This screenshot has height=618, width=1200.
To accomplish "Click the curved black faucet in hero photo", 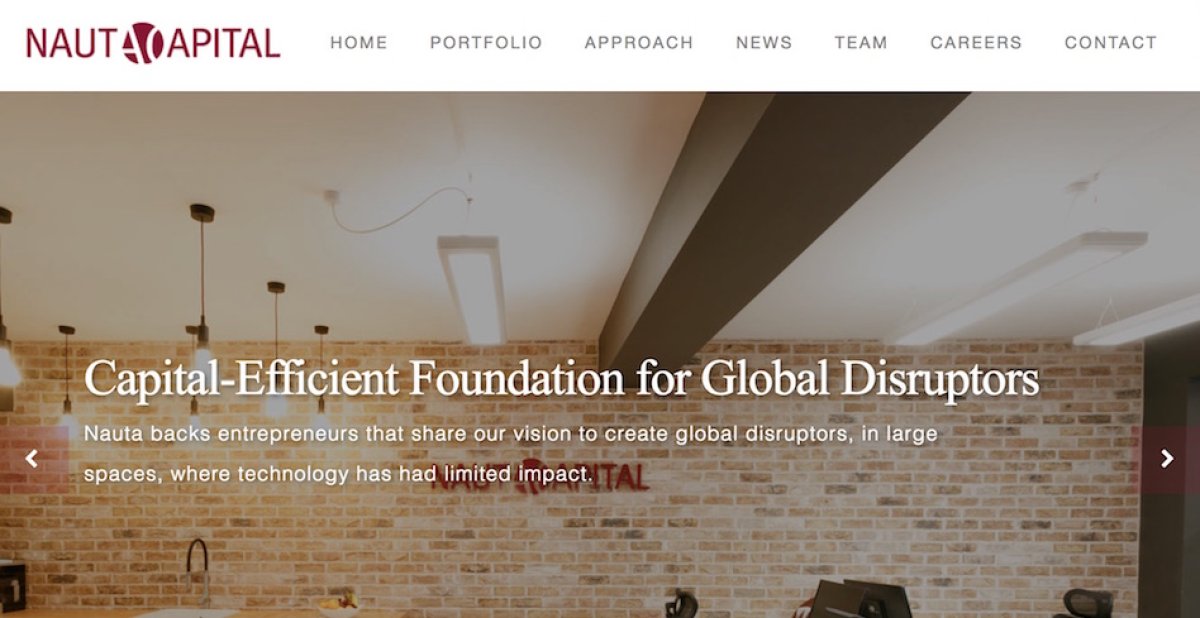I will (198, 571).
